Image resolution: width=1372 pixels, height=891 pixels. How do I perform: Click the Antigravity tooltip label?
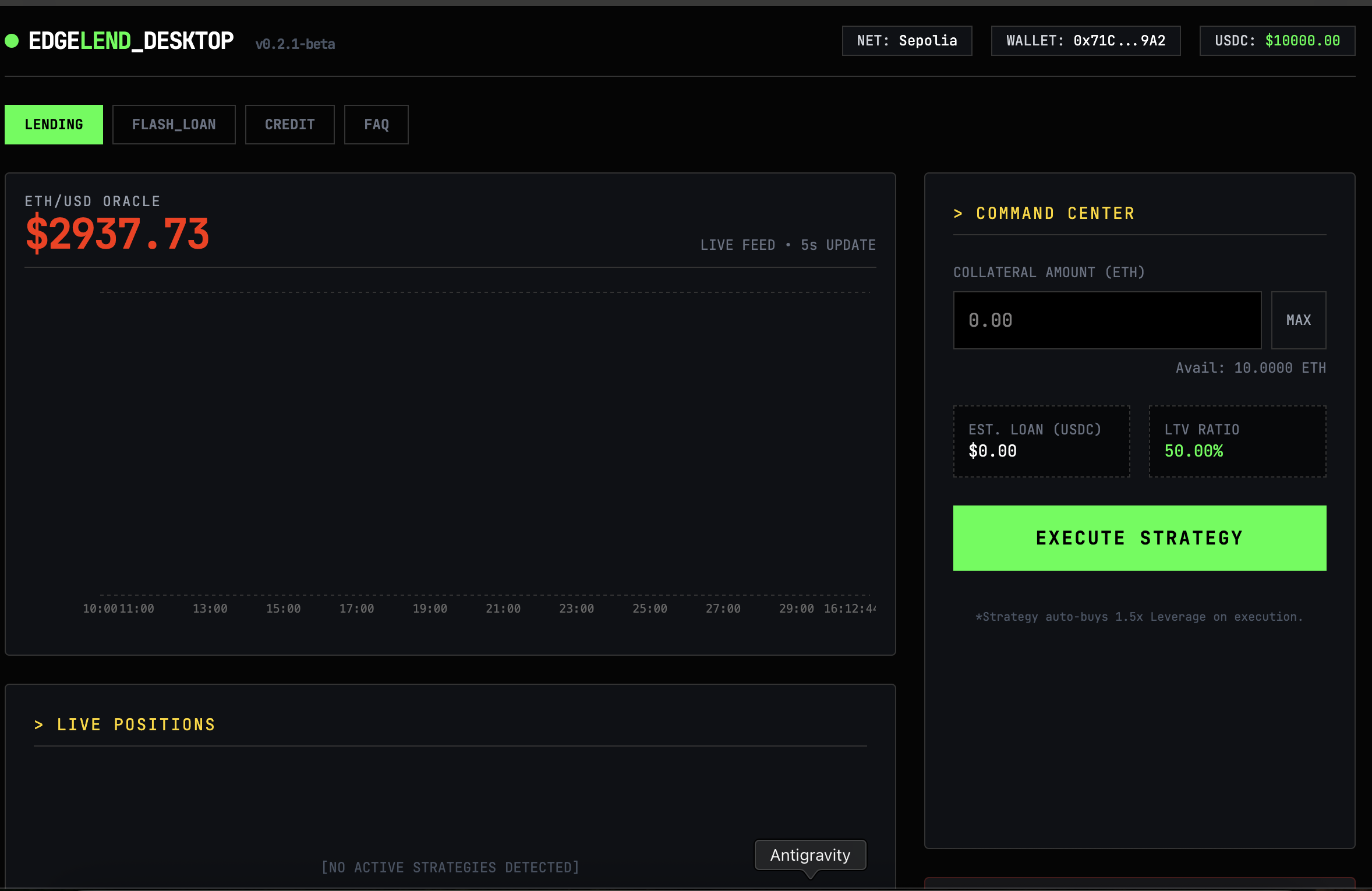(810, 855)
